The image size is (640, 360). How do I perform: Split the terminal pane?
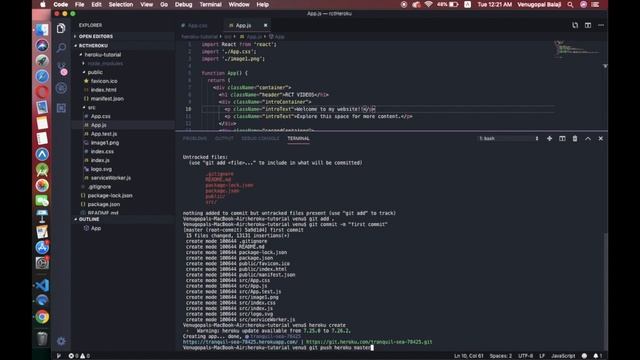(x=562, y=138)
